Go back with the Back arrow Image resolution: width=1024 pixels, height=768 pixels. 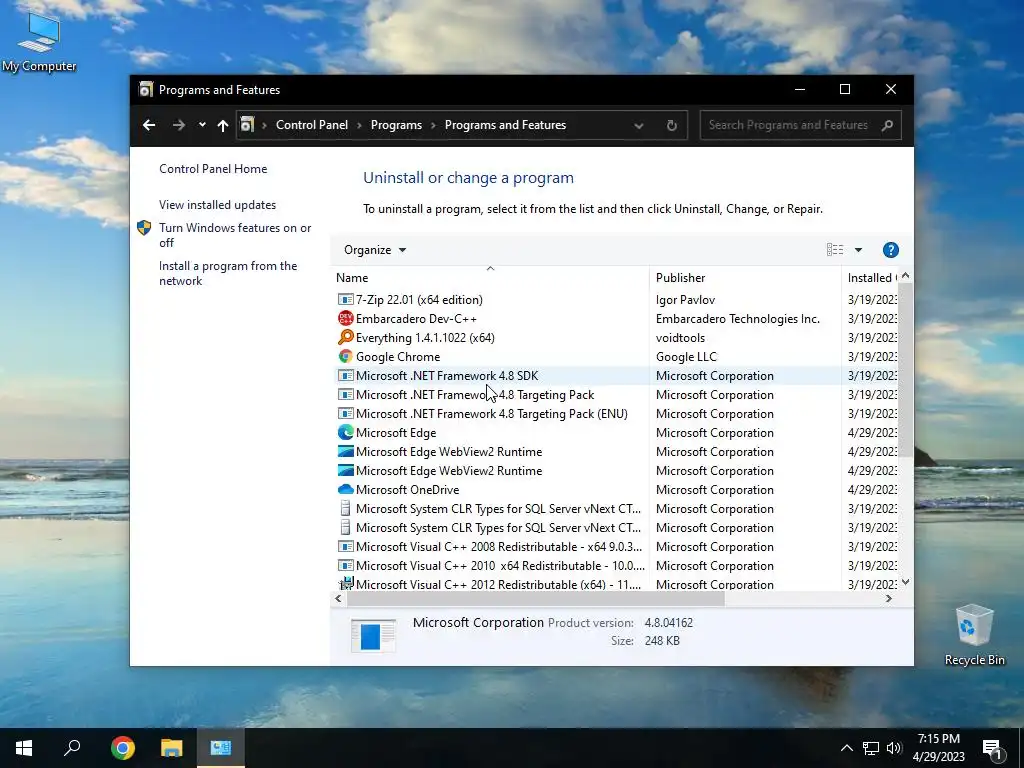pos(149,125)
